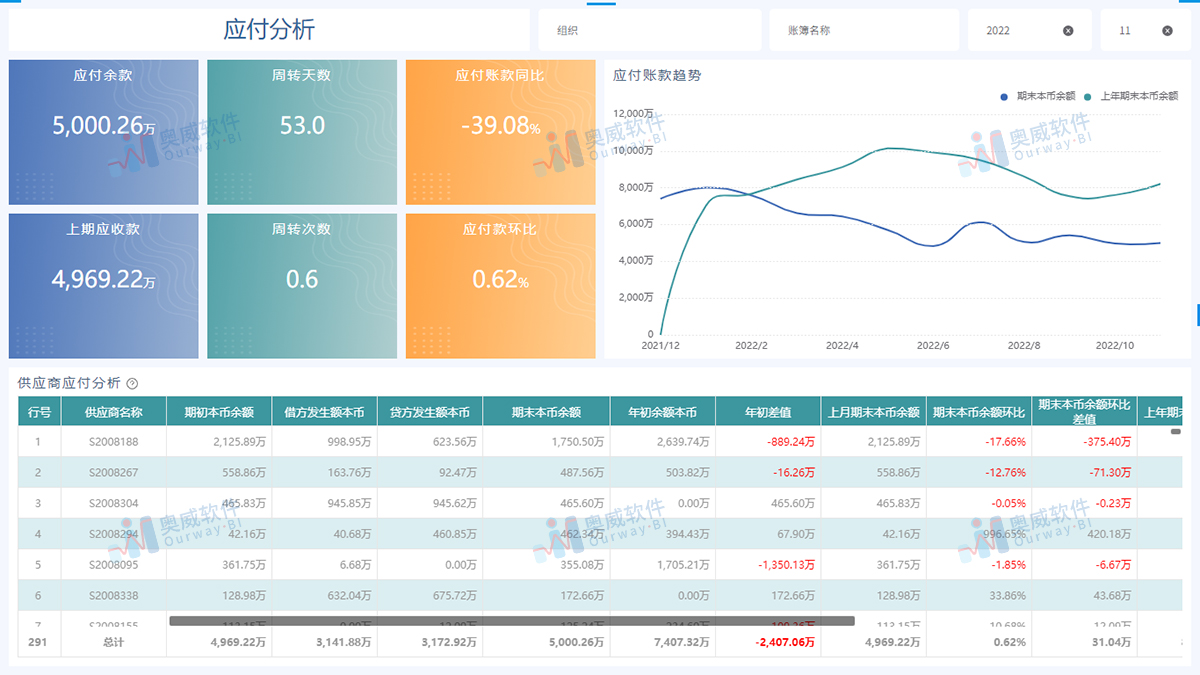The width and height of the screenshot is (1200, 675).
Task: Click help icon beside 供应商应付分析
Action: [x=132, y=383]
